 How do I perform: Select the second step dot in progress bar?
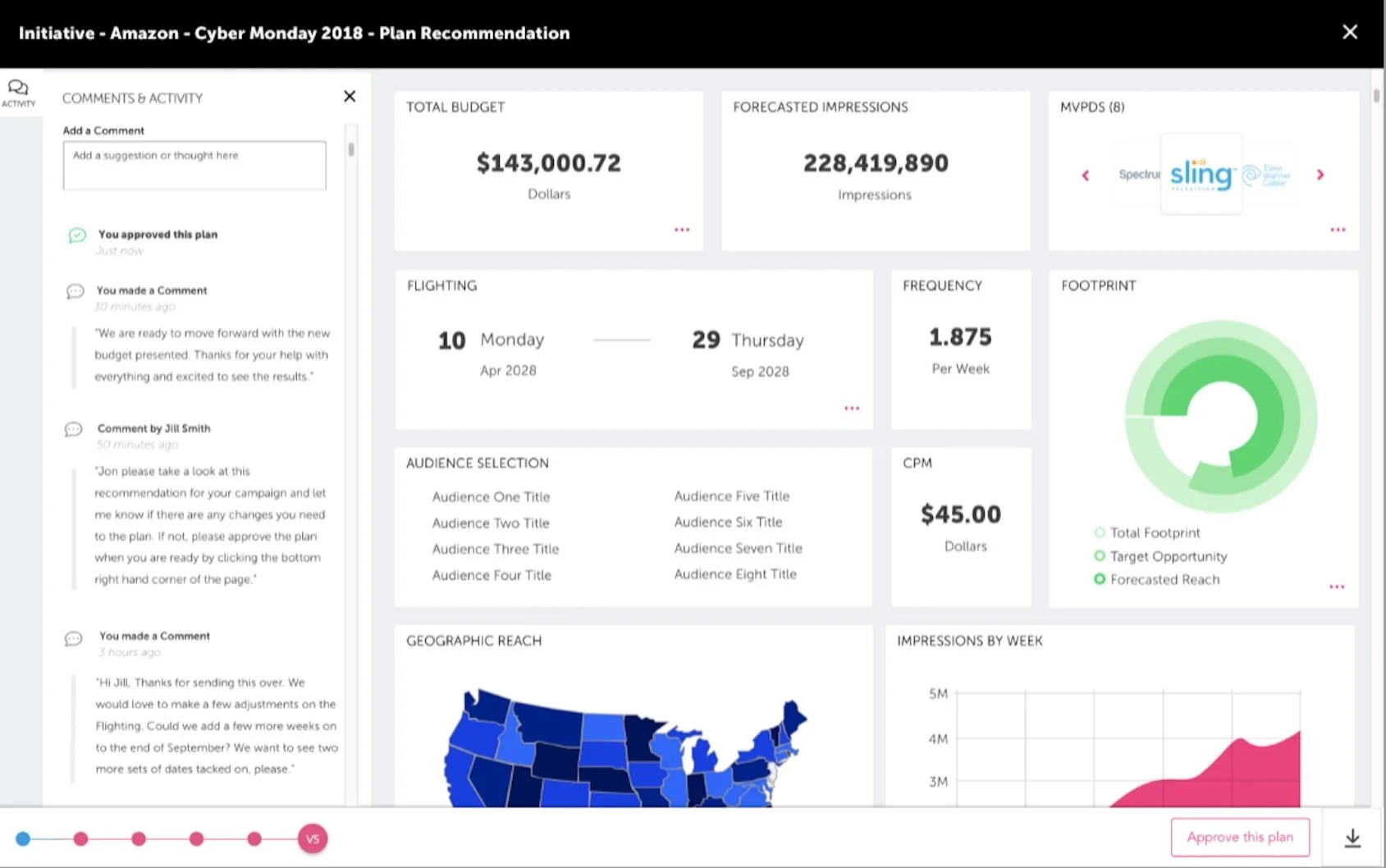80,838
